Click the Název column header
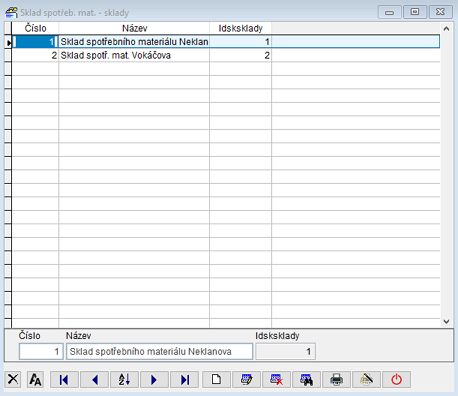Image resolution: width=458 pixels, height=396 pixels. click(134, 28)
